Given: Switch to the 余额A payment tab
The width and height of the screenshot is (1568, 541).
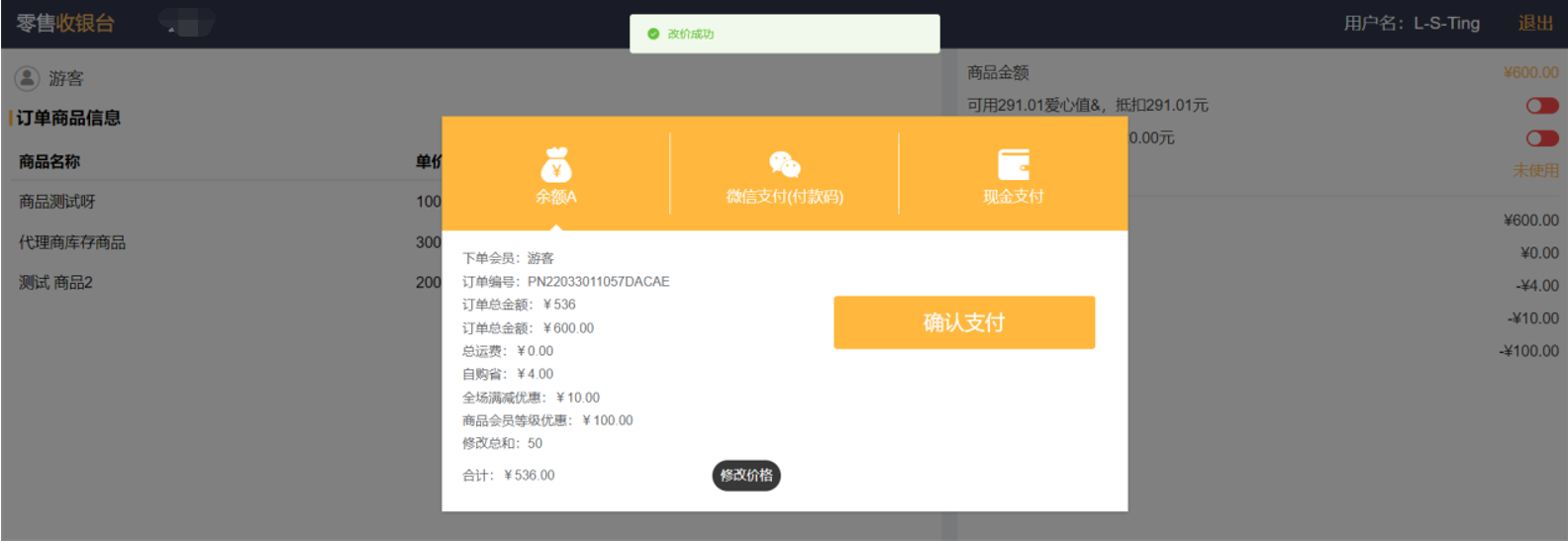Looking at the screenshot, I should click(556, 174).
